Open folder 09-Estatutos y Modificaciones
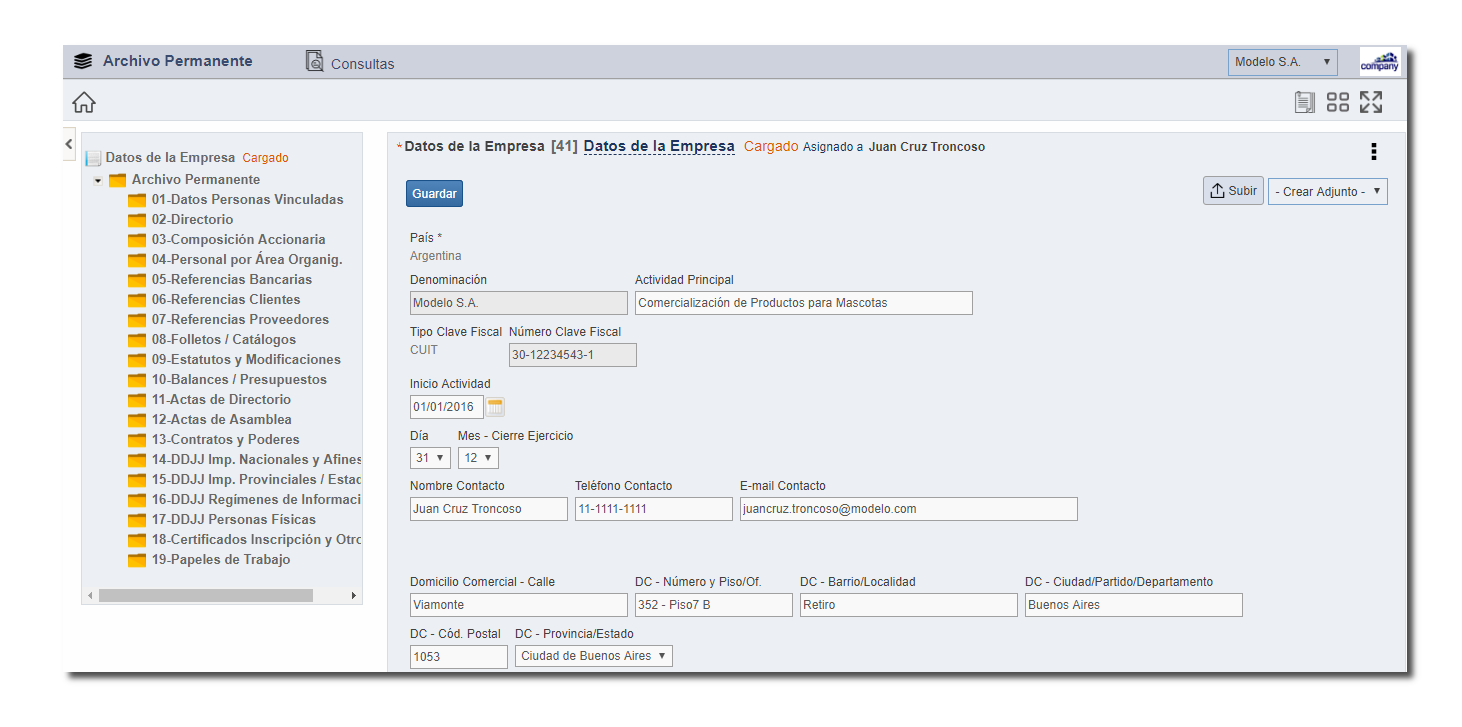The image size is (1462, 727). (245, 360)
